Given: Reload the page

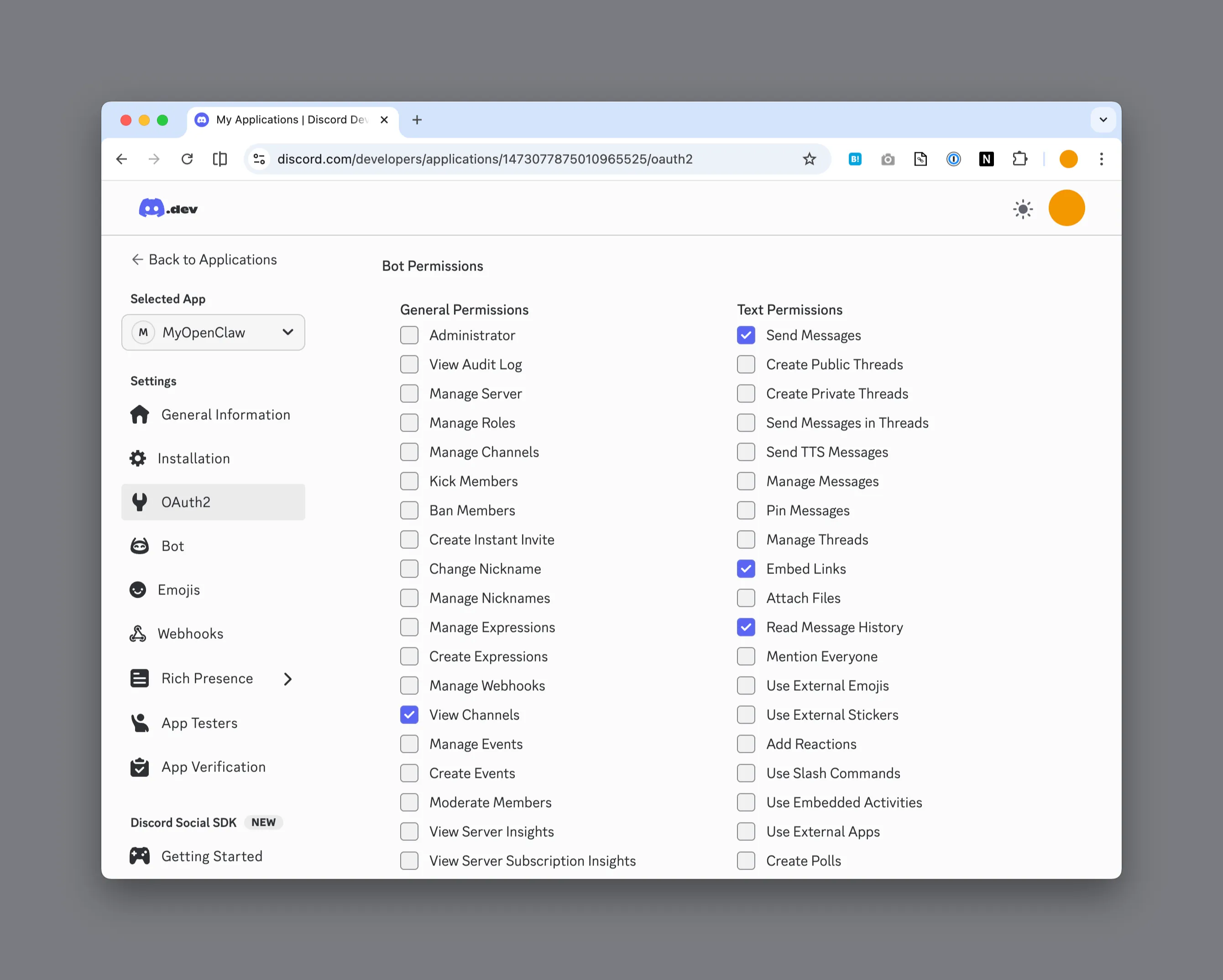Looking at the screenshot, I should pyautogui.click(x=187, y=159).
